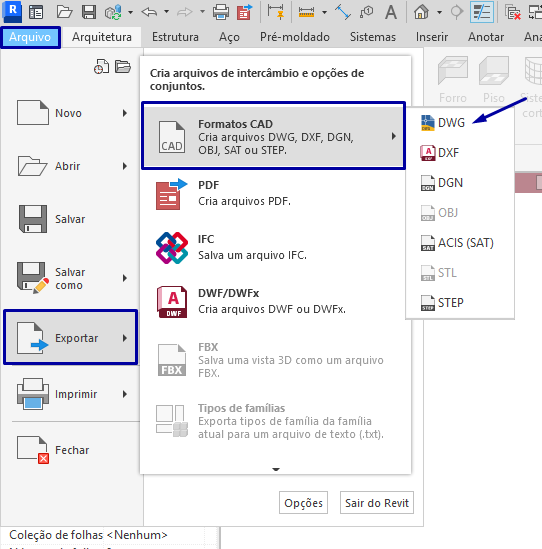Show more export options with down arrow
This screenshot has width=542, height=549.
(x=276, y=469)
